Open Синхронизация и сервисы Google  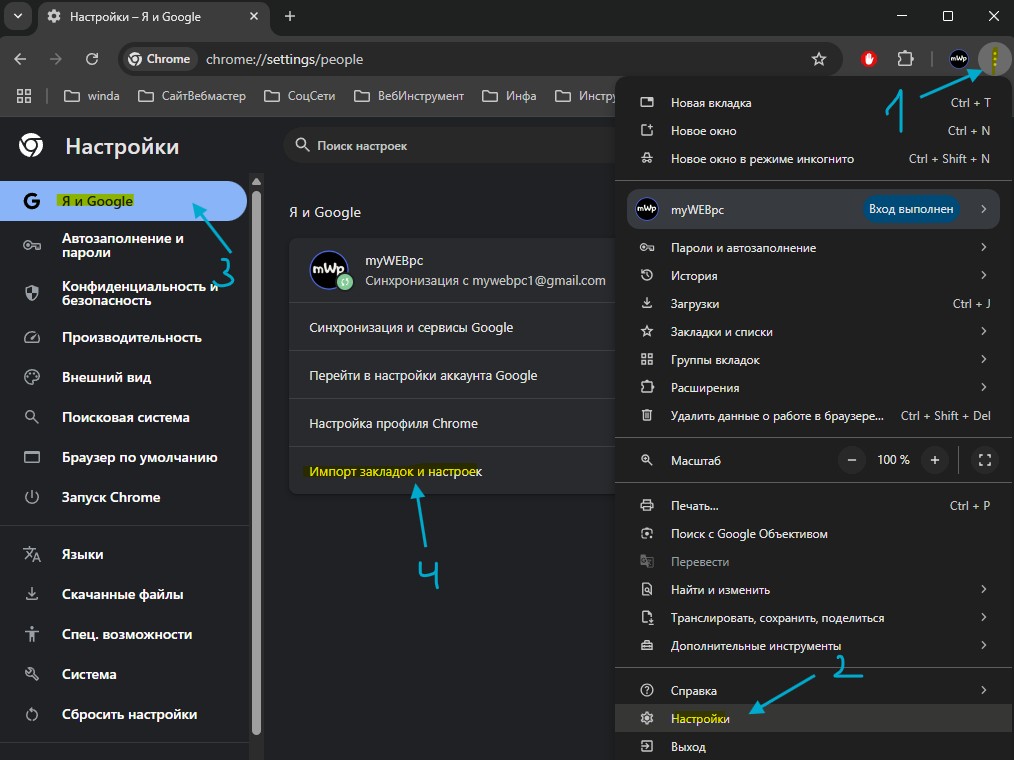tap(452, 327)
